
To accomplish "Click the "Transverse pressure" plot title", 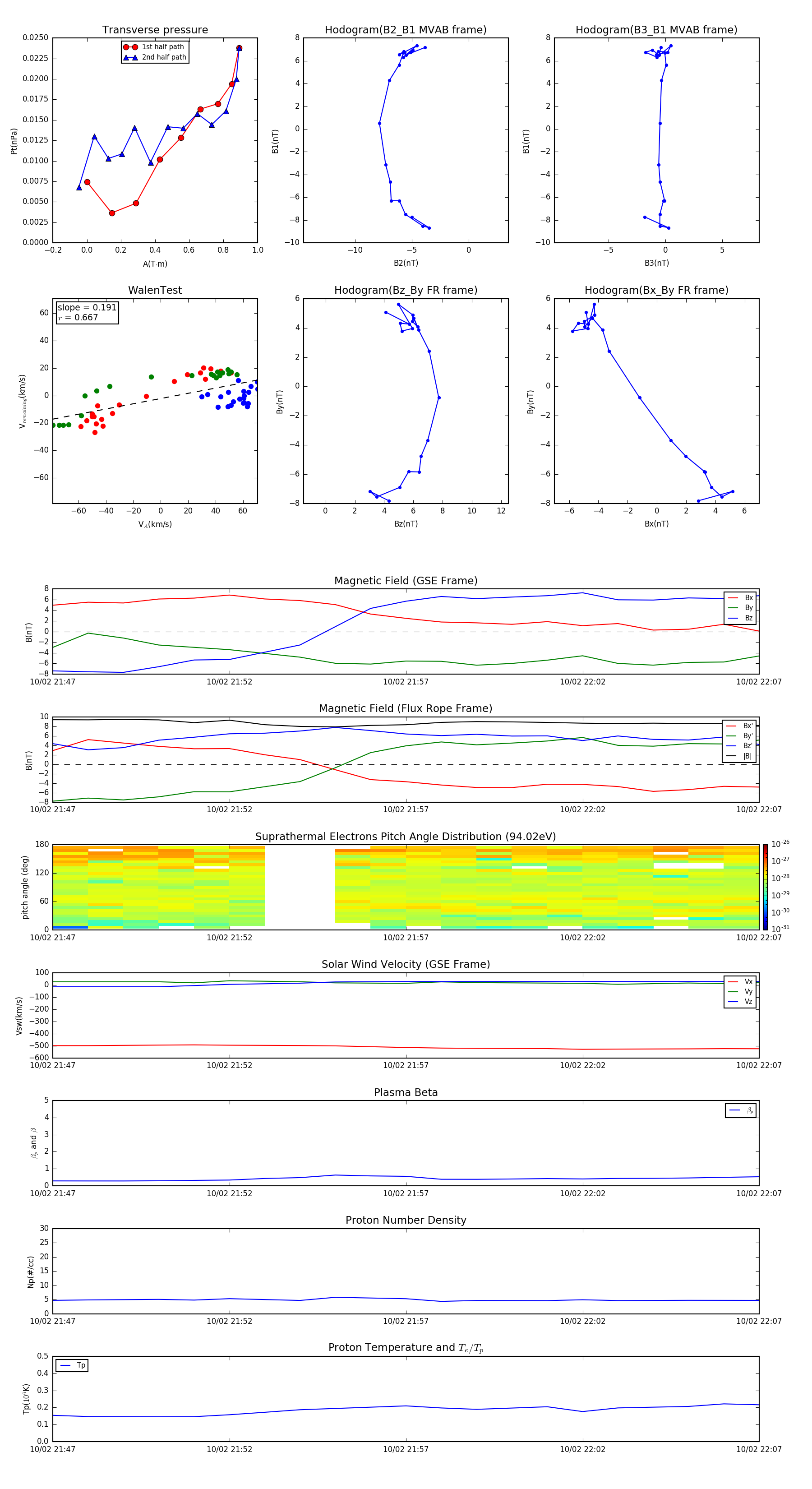I will pos(155,30).
